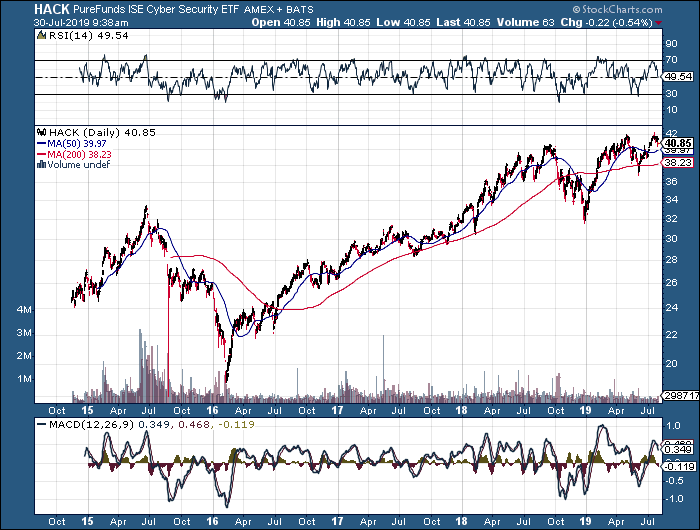Image resolution: width=700 pixels, height=530 pixels.
Task: Click the Low 40.85 value in header
Action: pyautogui.click(x=403, y=22)
